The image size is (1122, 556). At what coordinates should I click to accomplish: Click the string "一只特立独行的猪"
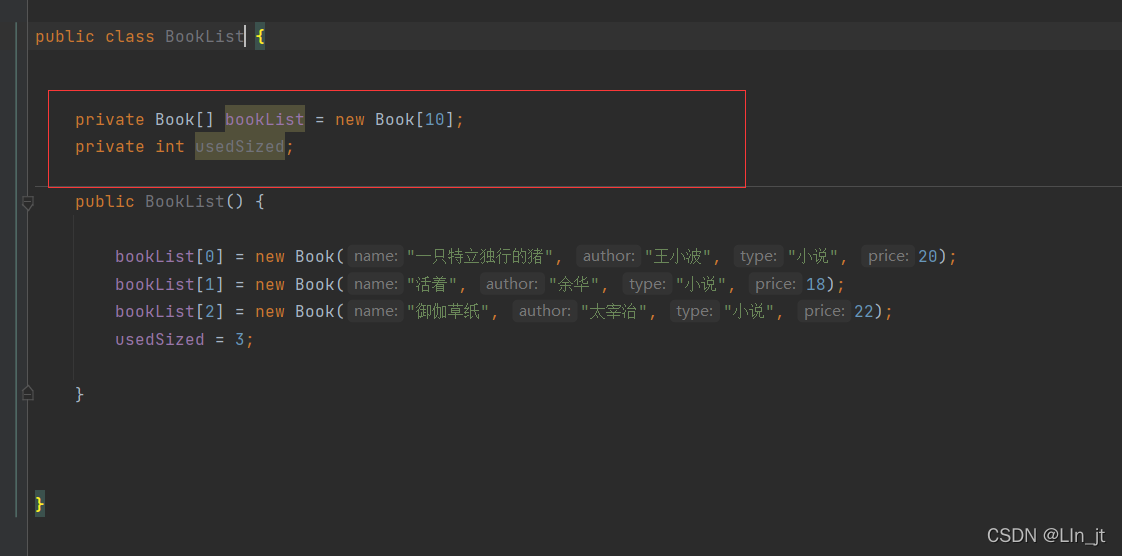point(480,256)
